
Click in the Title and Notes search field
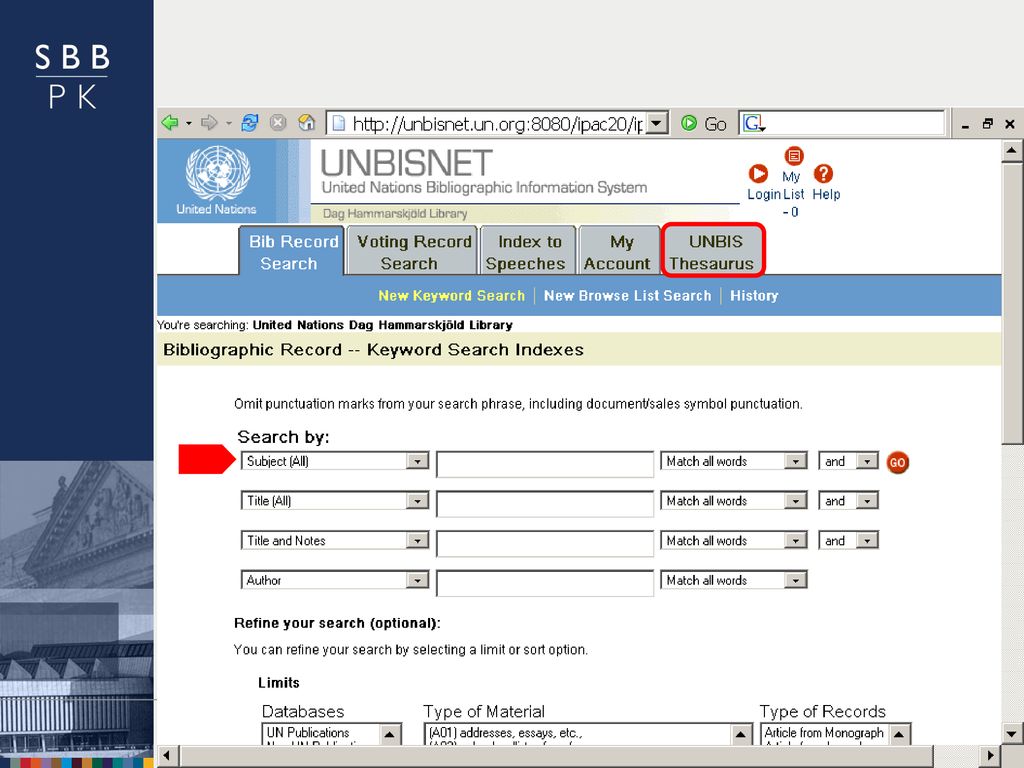coord(545,544)
